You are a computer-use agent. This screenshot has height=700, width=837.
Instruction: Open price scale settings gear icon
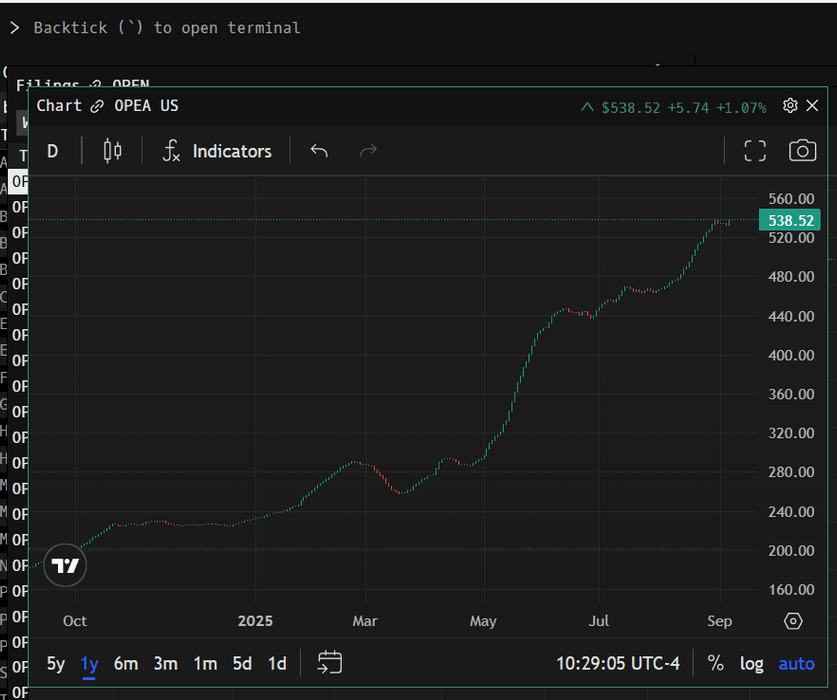pos(793,621)
